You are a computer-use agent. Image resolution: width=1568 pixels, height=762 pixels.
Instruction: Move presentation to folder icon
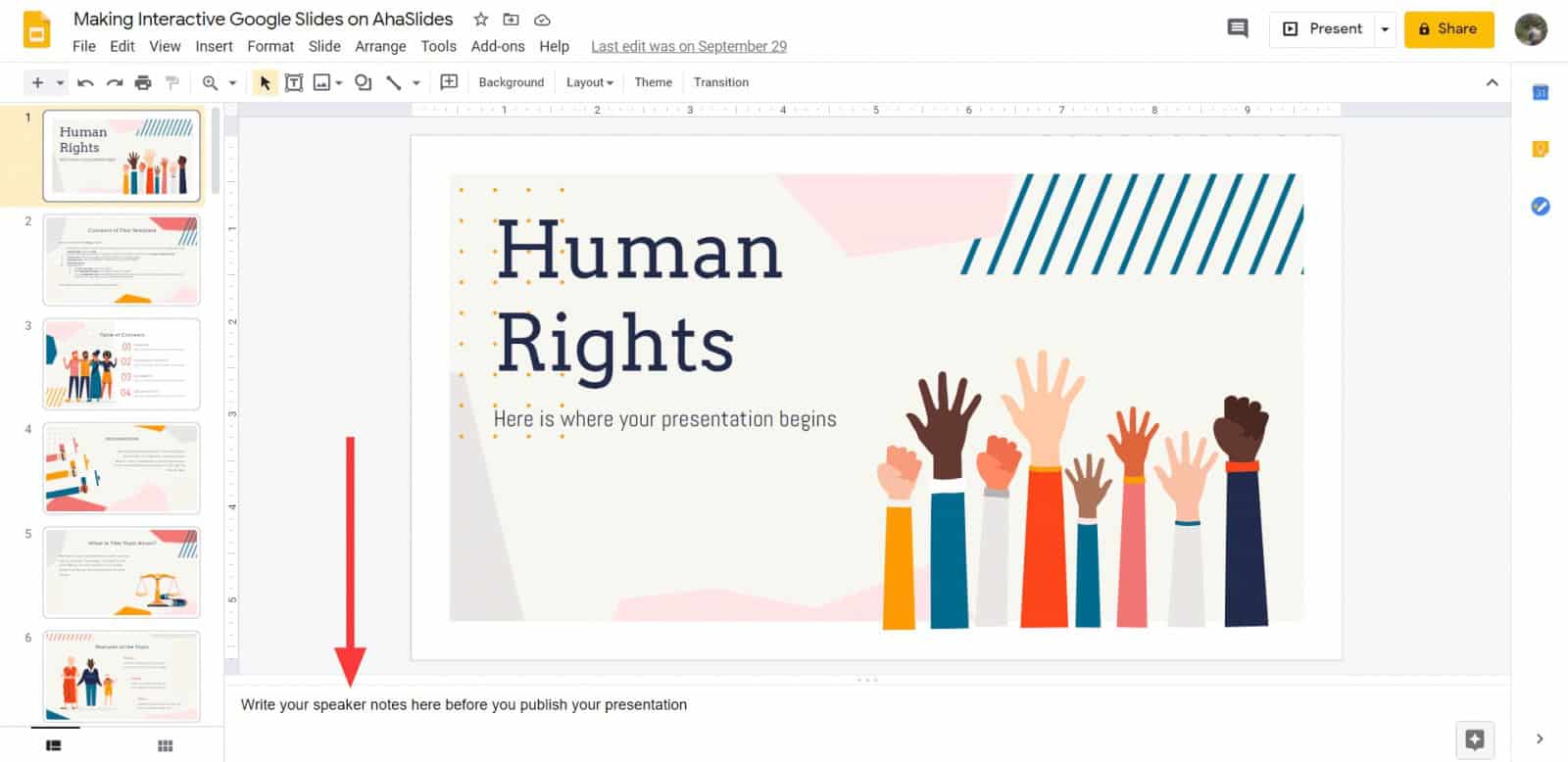click(511, 19)
